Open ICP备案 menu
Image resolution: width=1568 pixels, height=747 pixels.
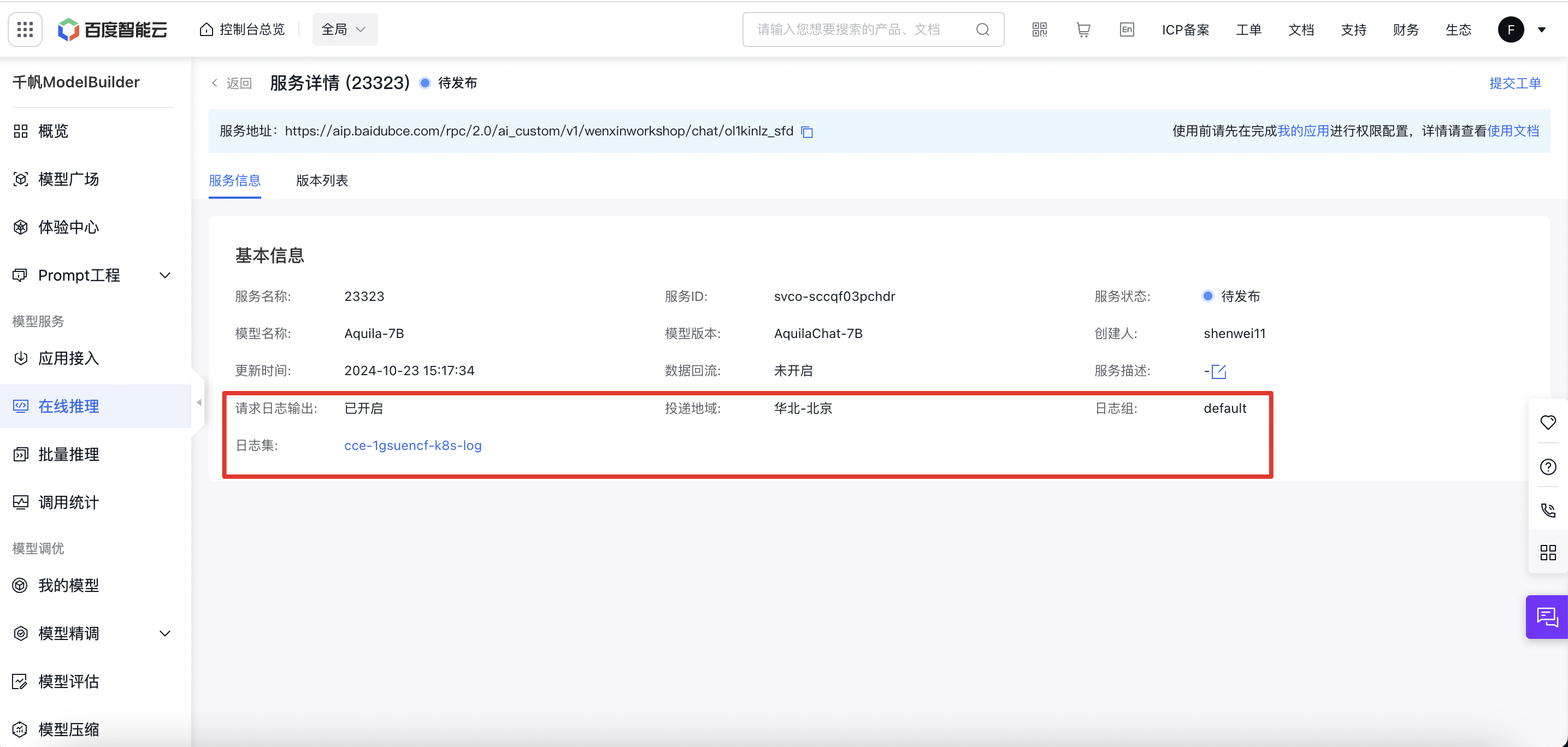click(1185, 29)
